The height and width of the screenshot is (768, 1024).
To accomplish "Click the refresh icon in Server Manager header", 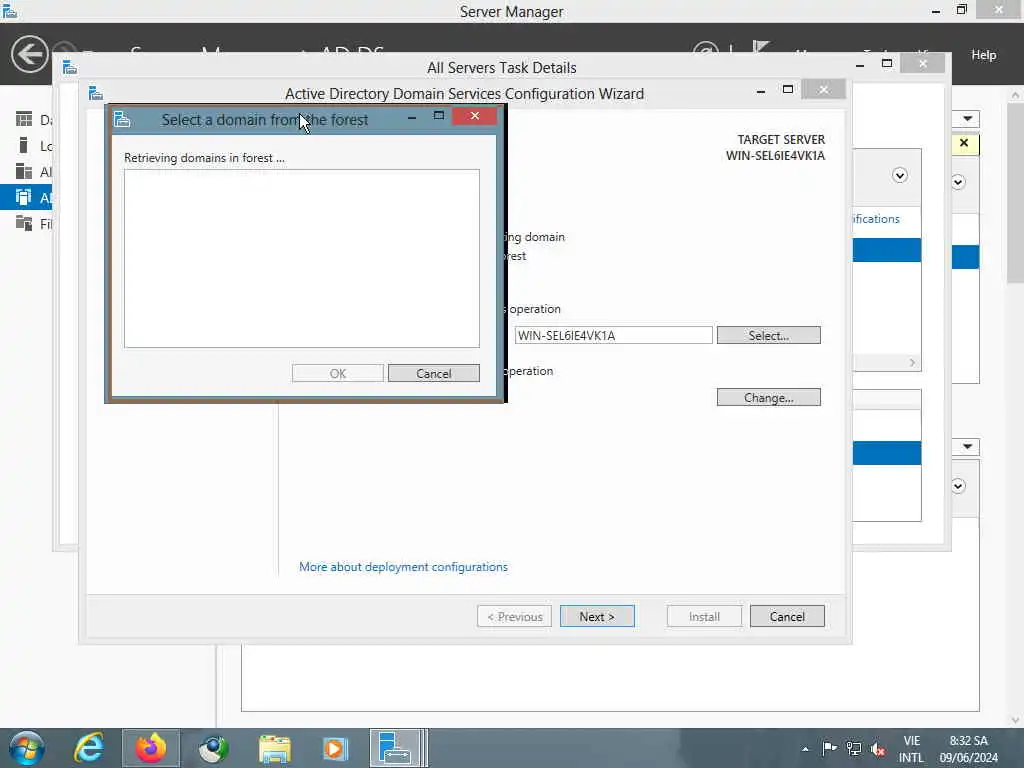I will tap(705, 47).
